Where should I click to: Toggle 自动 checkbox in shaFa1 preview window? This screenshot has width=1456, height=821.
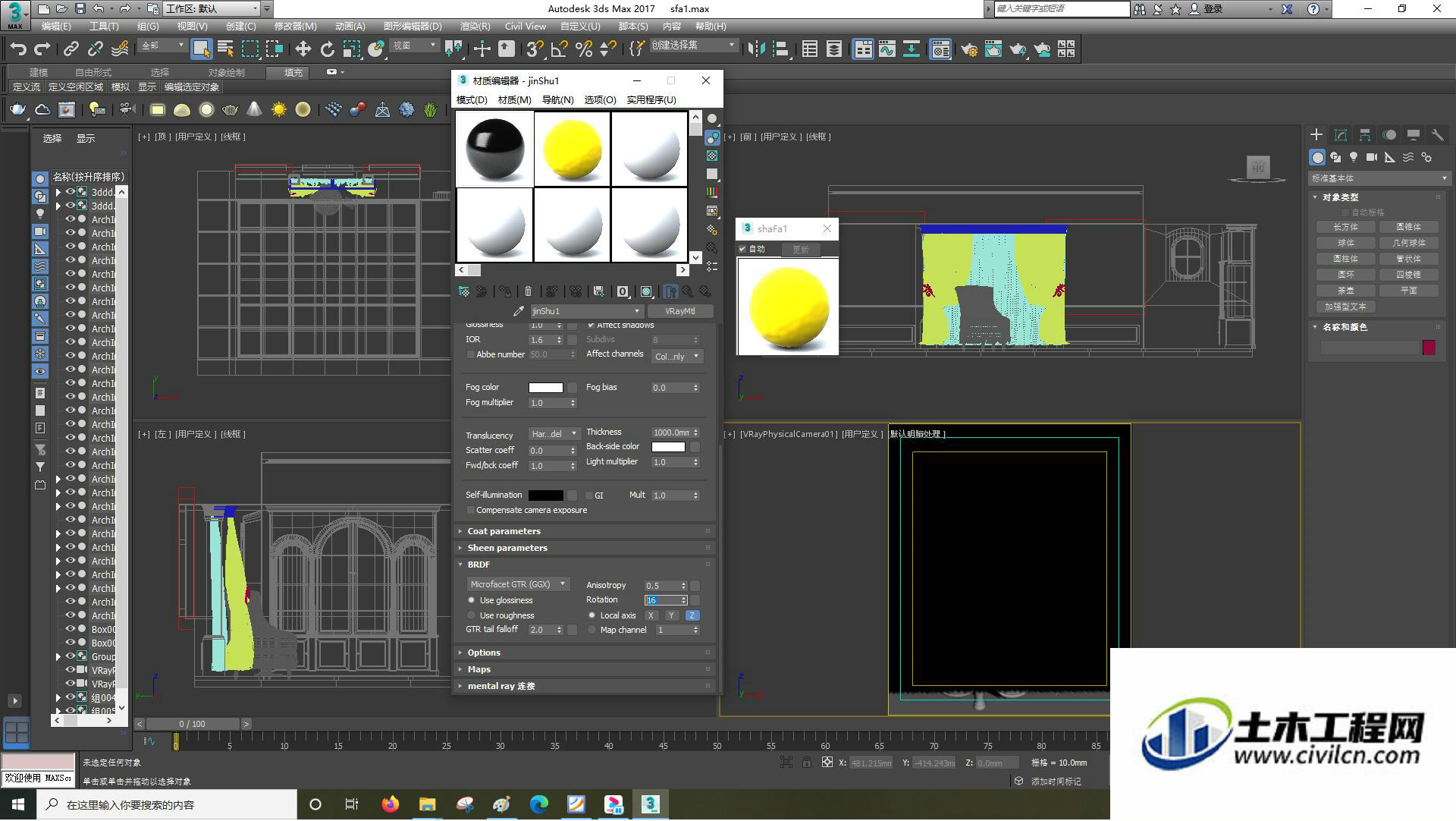point(742,249)
